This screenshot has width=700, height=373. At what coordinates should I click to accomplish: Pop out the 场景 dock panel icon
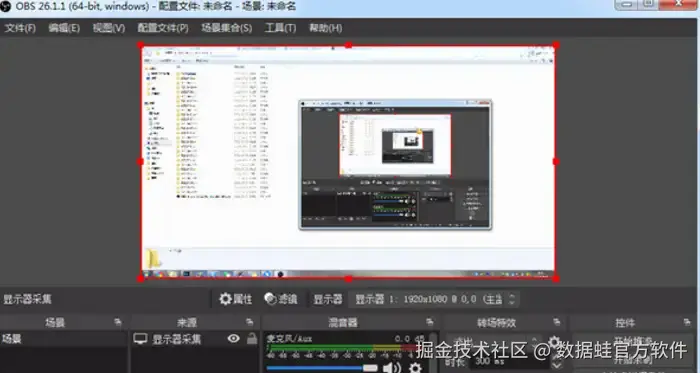[117, 322]
